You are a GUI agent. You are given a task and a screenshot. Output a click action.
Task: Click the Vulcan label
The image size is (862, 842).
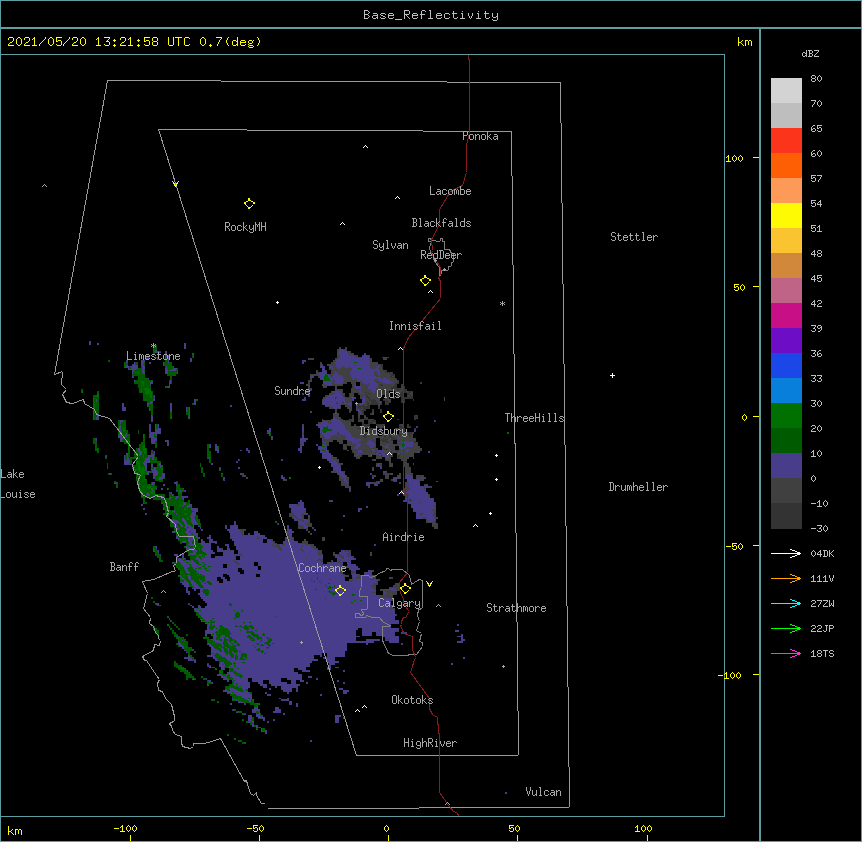tap(543, 792)
